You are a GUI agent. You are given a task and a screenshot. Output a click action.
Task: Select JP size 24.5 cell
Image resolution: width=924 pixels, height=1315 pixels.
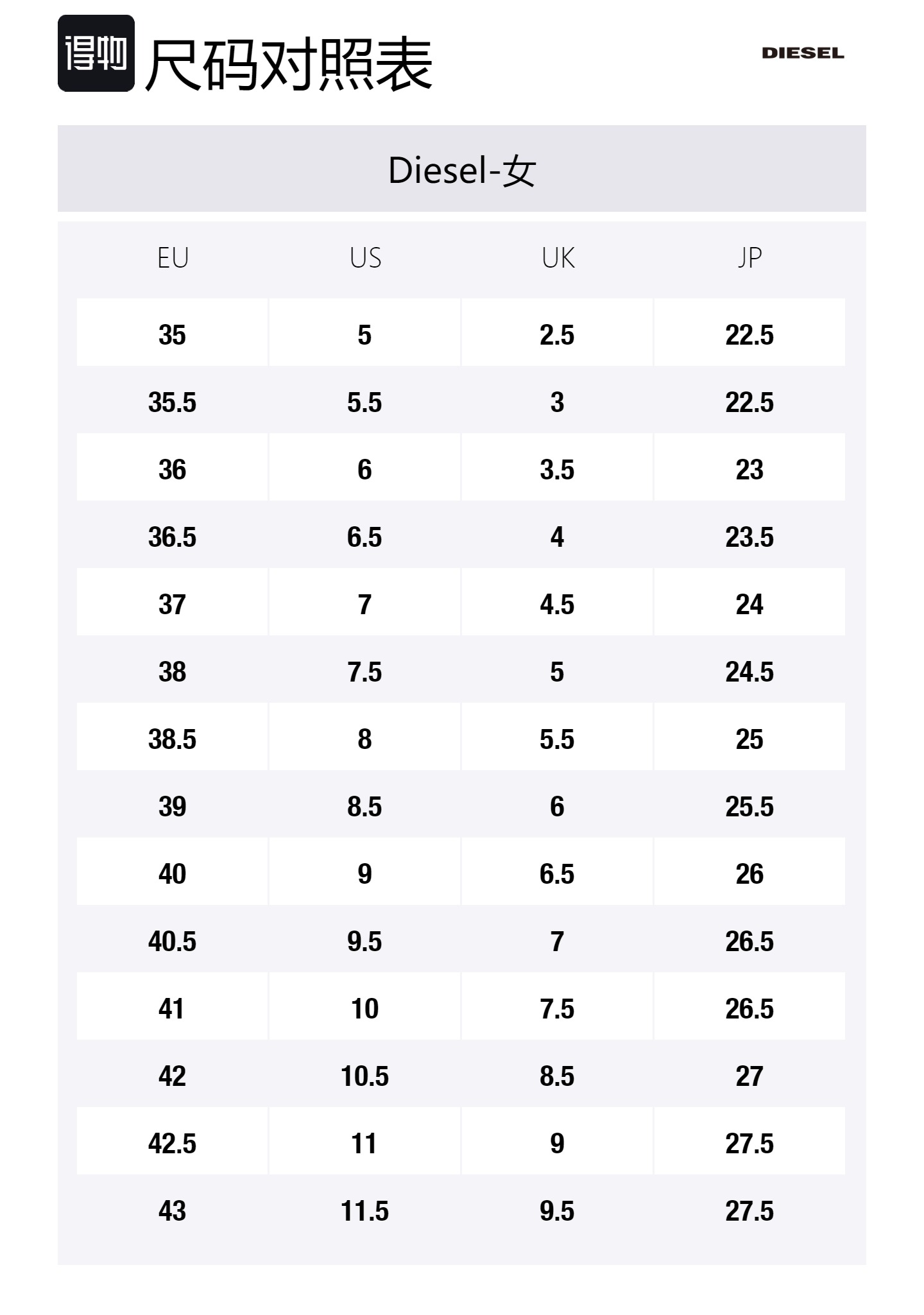[749, 672]
